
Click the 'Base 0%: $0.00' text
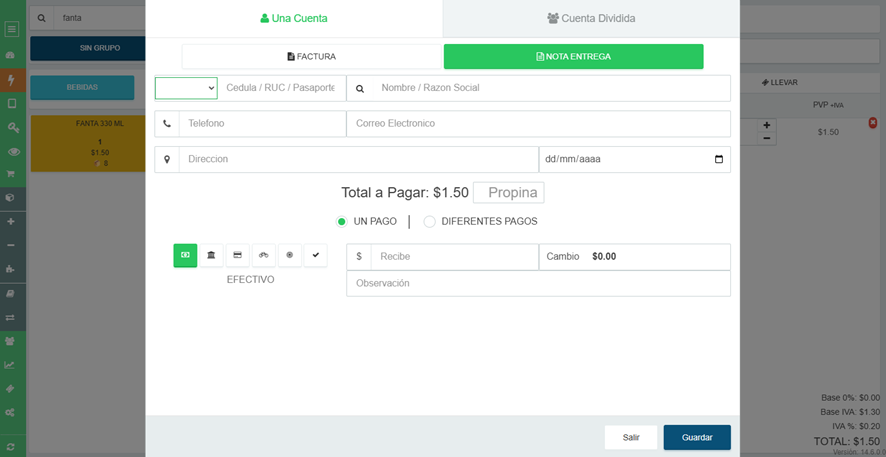tap(850, 398)
